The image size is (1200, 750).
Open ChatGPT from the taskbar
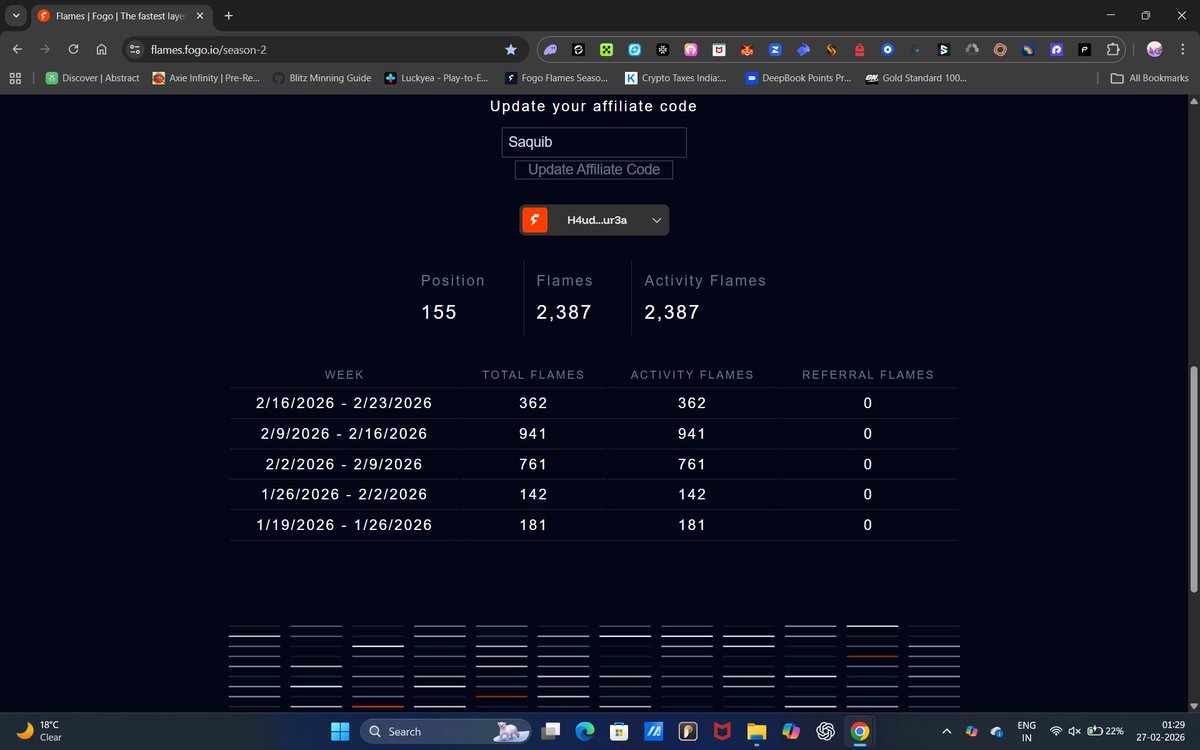(825, 731)
